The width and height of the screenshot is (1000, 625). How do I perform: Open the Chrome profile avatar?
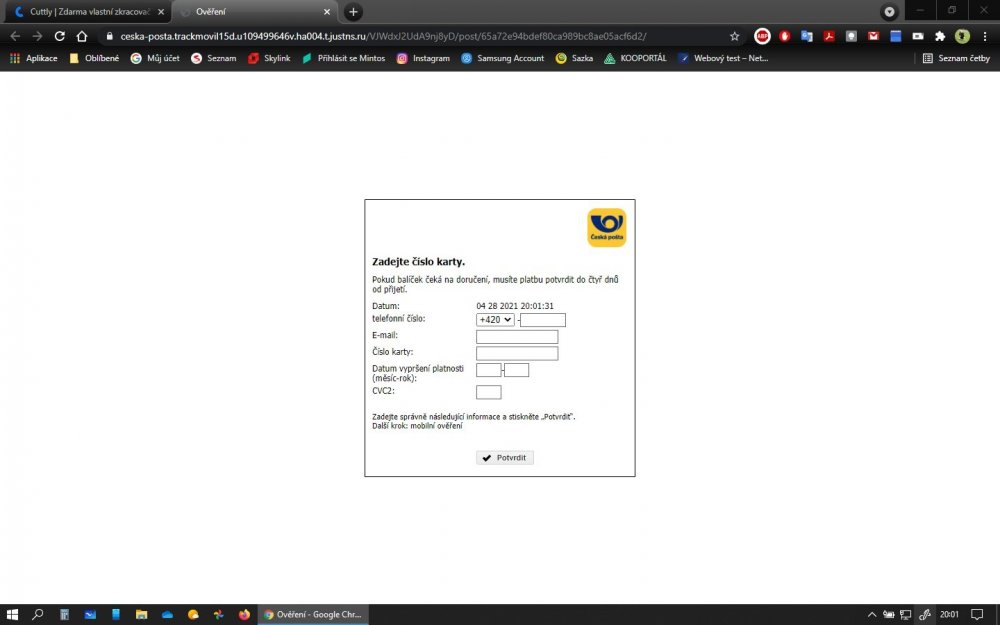tap(962, 36)
